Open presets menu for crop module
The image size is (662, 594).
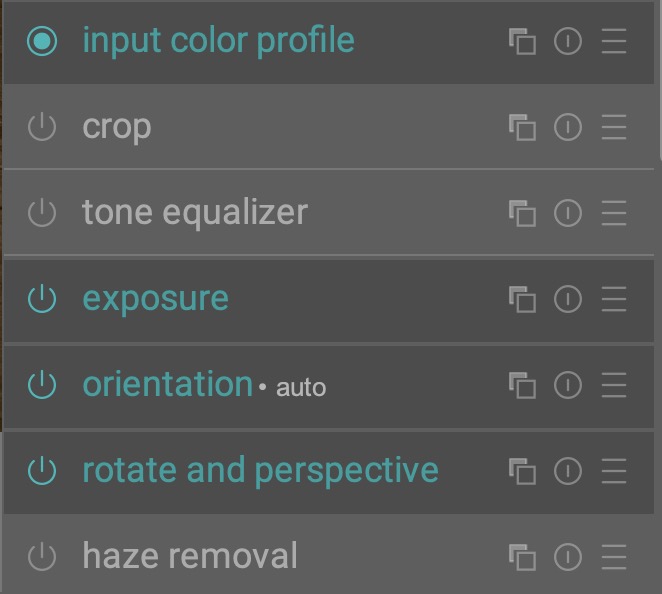614,127
